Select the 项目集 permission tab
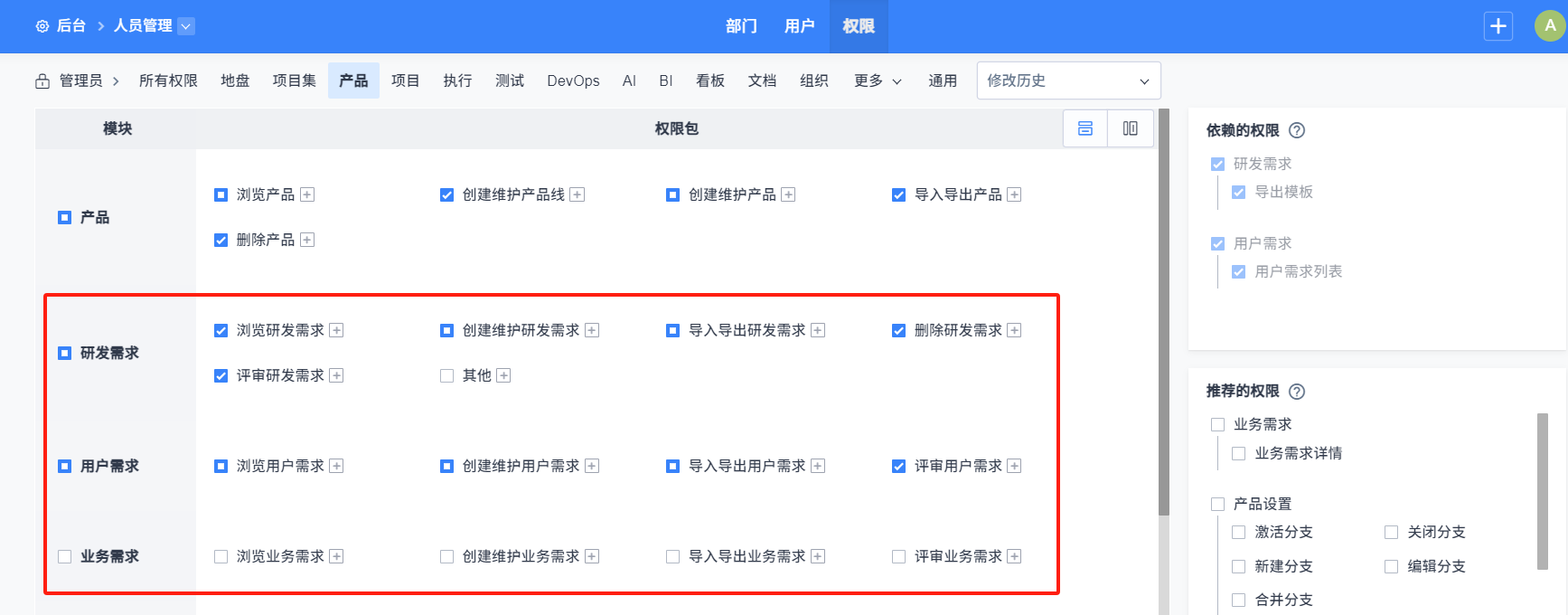 pos(295,80)
